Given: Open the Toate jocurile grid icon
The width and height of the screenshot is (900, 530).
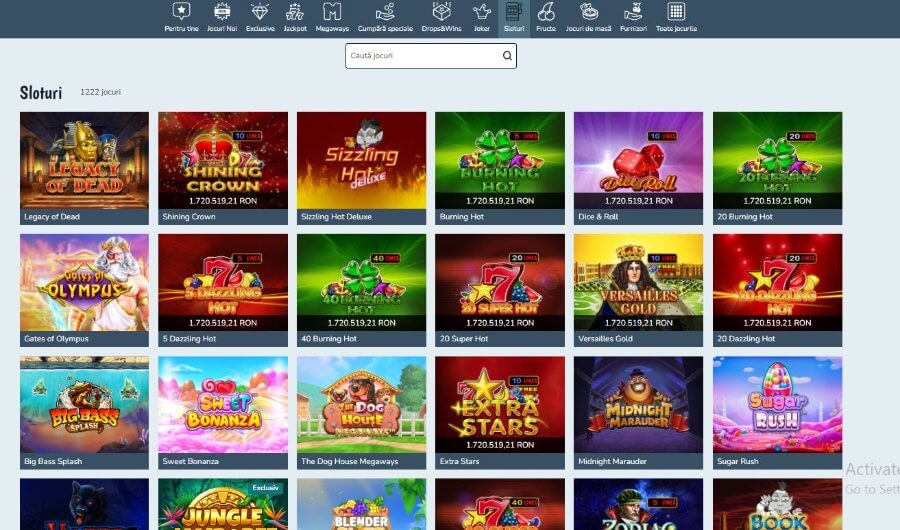Looking at the screenshot, I should (676, 11).
